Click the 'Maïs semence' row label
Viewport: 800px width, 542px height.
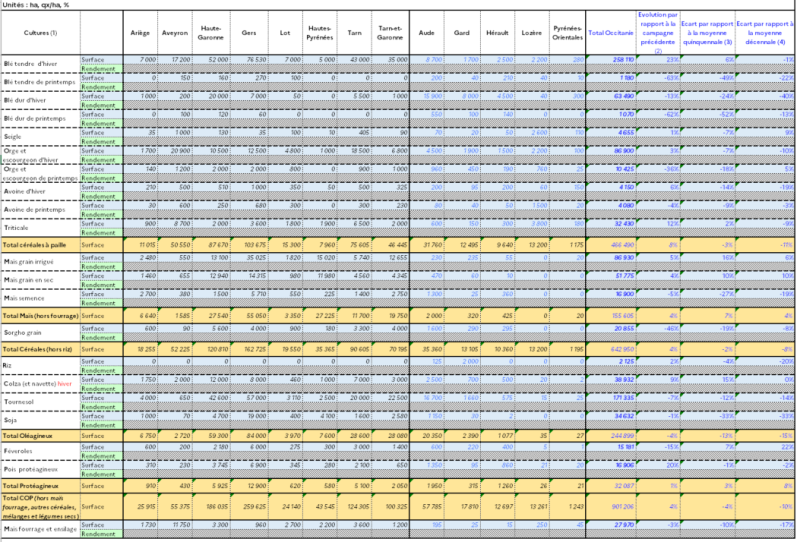click(24, 298)
